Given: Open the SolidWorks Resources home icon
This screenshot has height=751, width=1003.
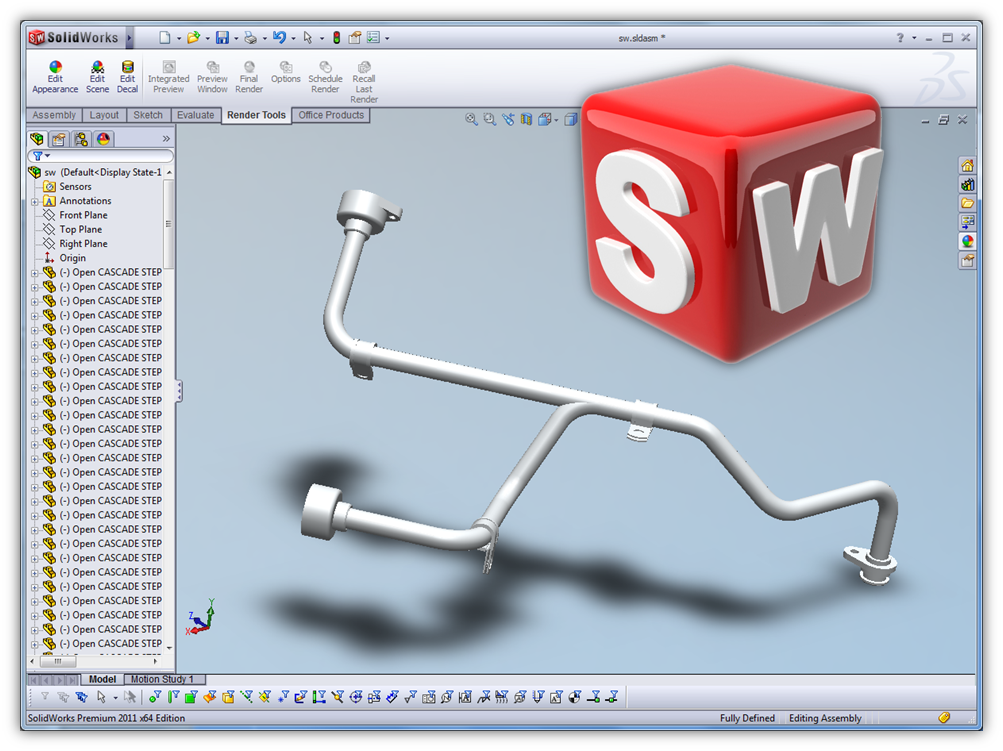Looking at the screenshot, I should coord(967,166).
